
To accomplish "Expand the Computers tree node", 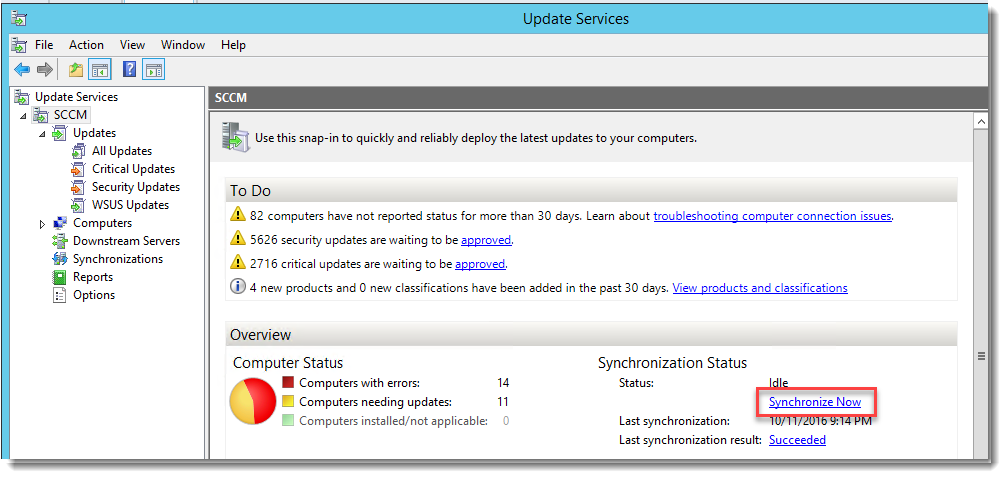I will click(x=42, y=223).
